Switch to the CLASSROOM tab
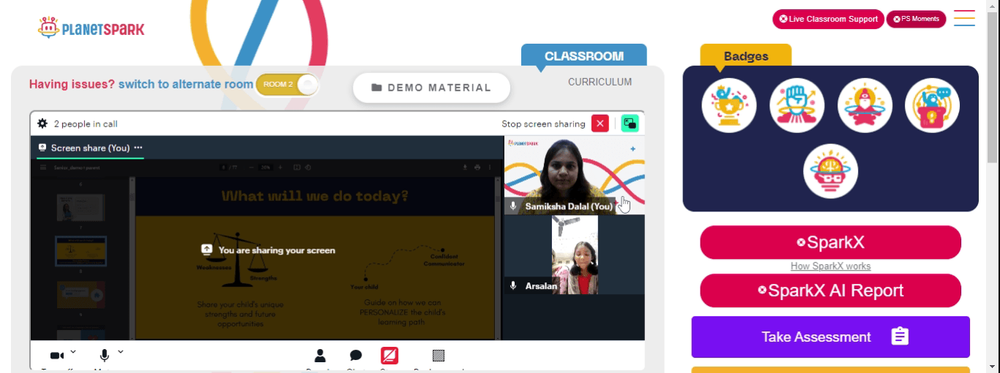1000x373 pixels. pos(584,55)
